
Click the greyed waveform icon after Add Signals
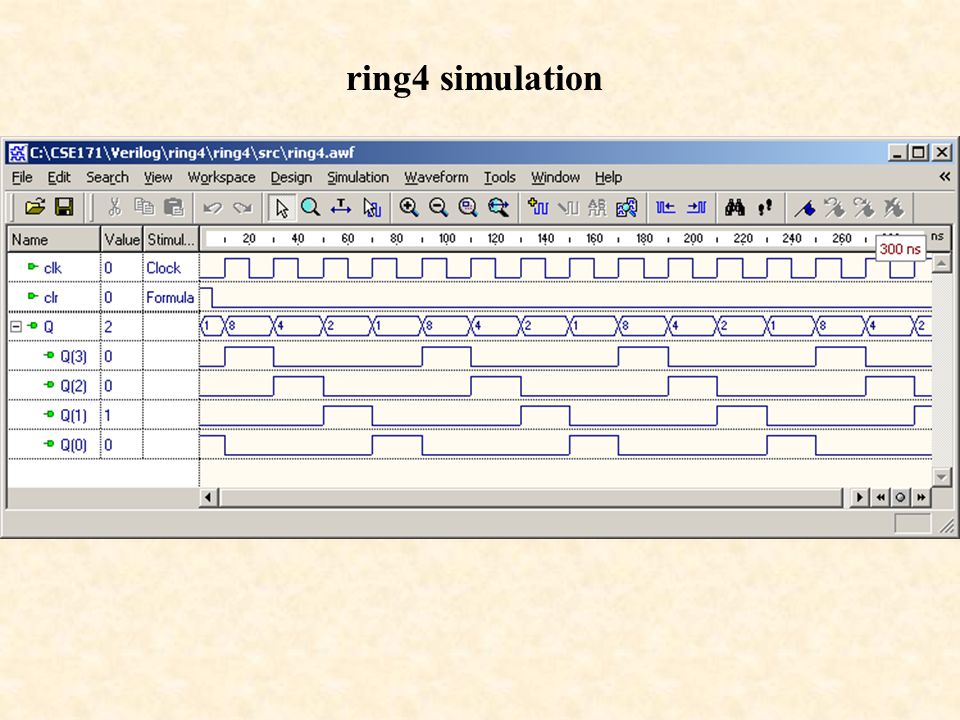tap(568, 208)
